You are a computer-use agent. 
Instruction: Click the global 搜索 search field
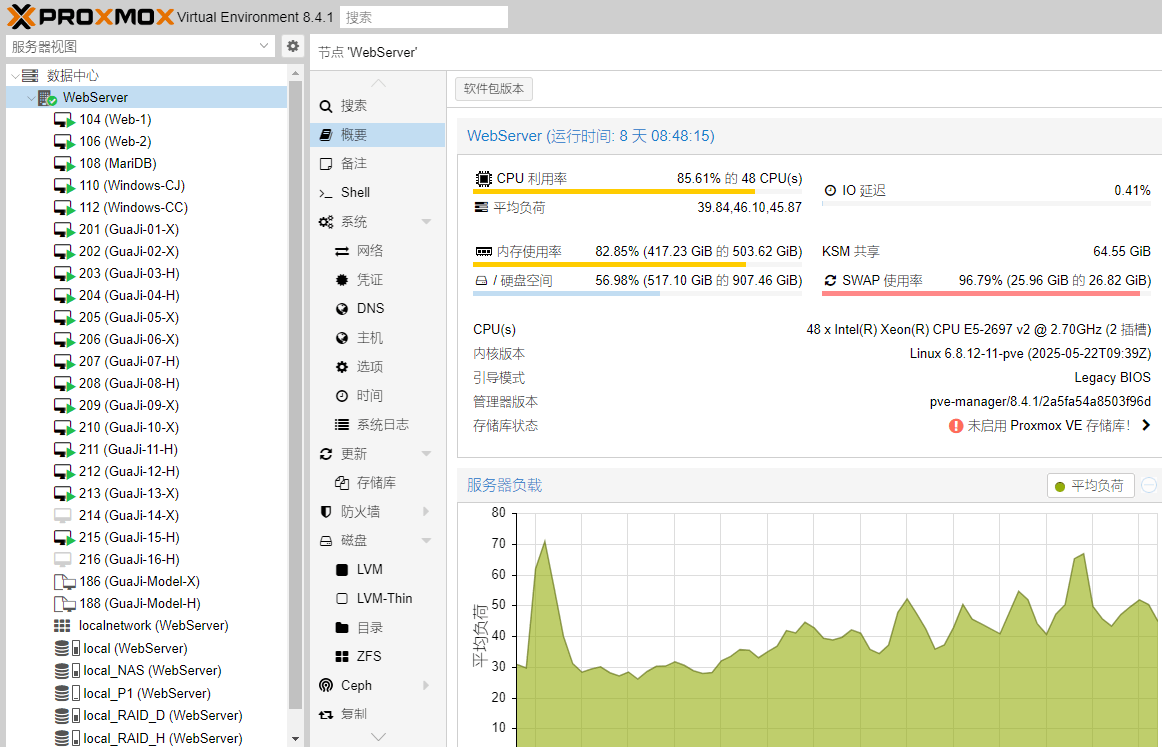click(424, 17)
